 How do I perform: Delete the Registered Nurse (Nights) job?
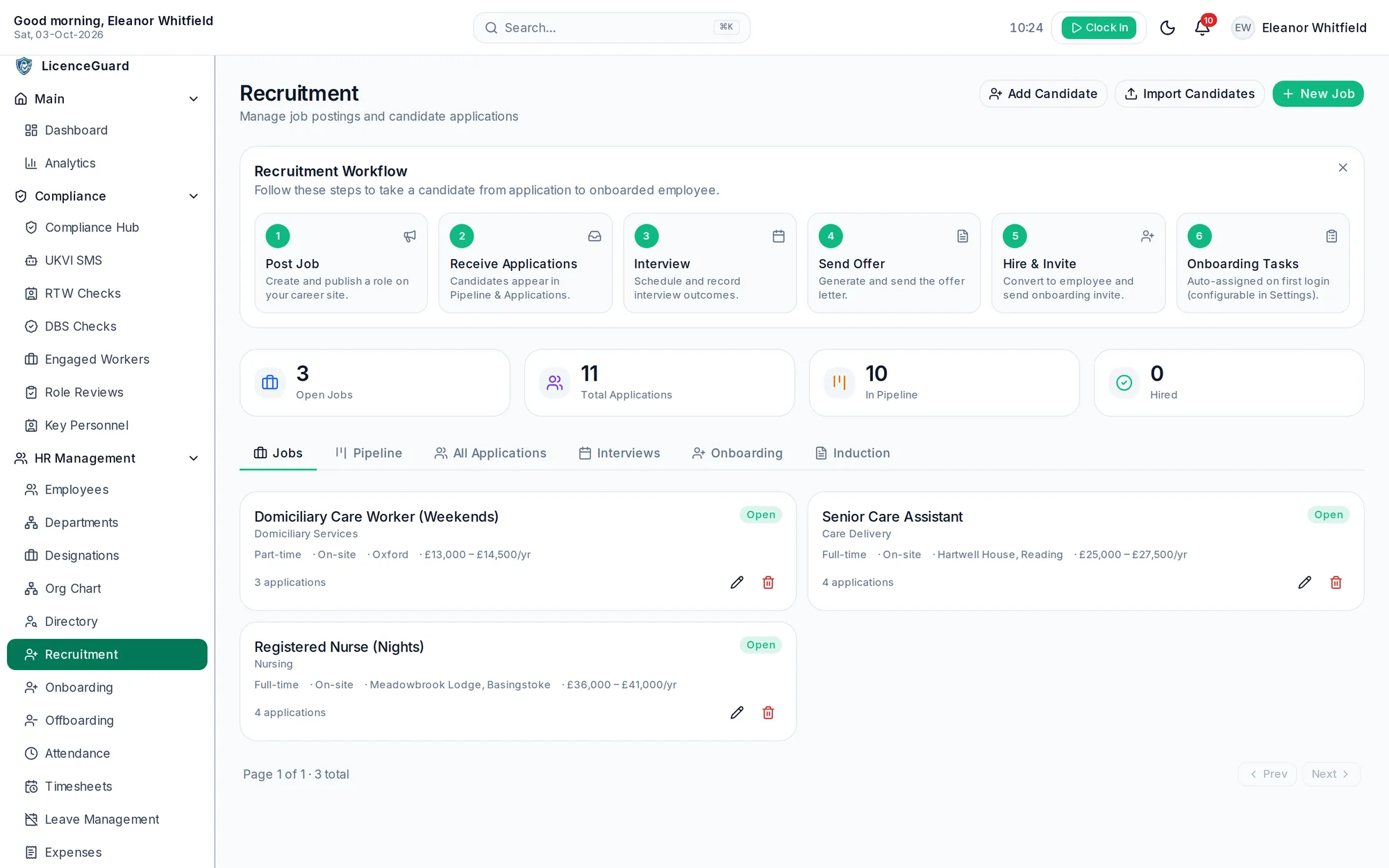tap(768, 712)
